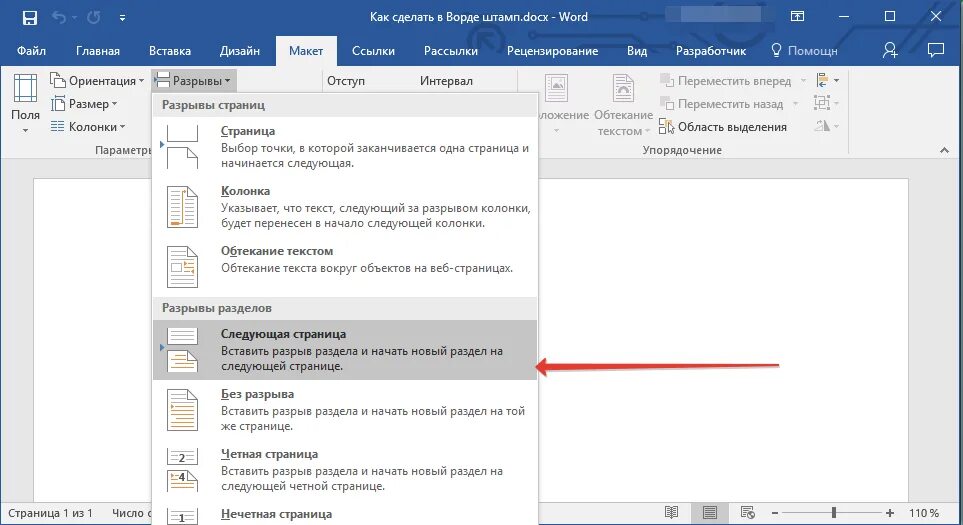Switch to the Вставка tab
This screenshot has width=963, height=525.
[x=170, y=51]
